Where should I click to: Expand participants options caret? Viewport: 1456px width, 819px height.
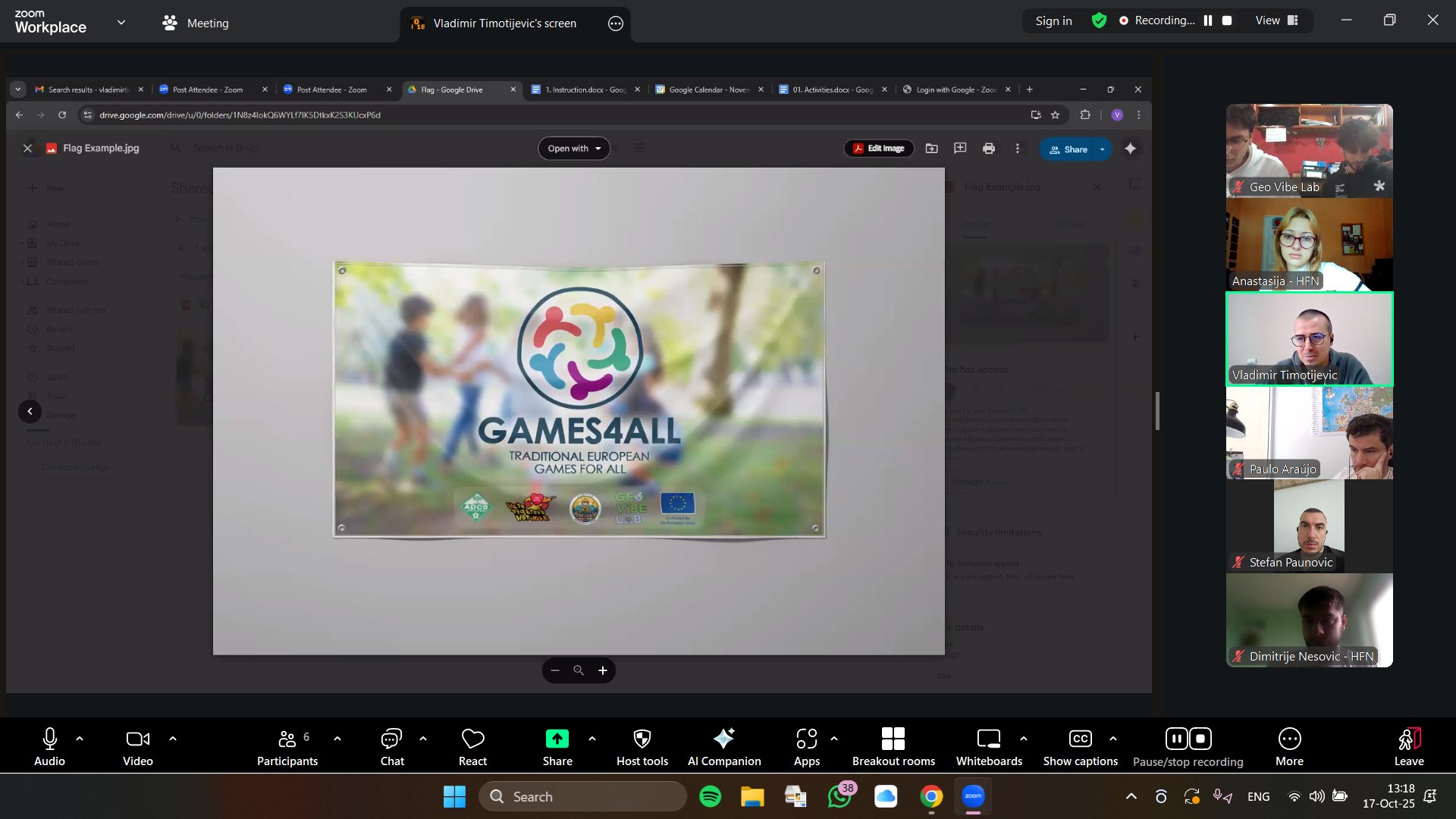tap(337, 739)
